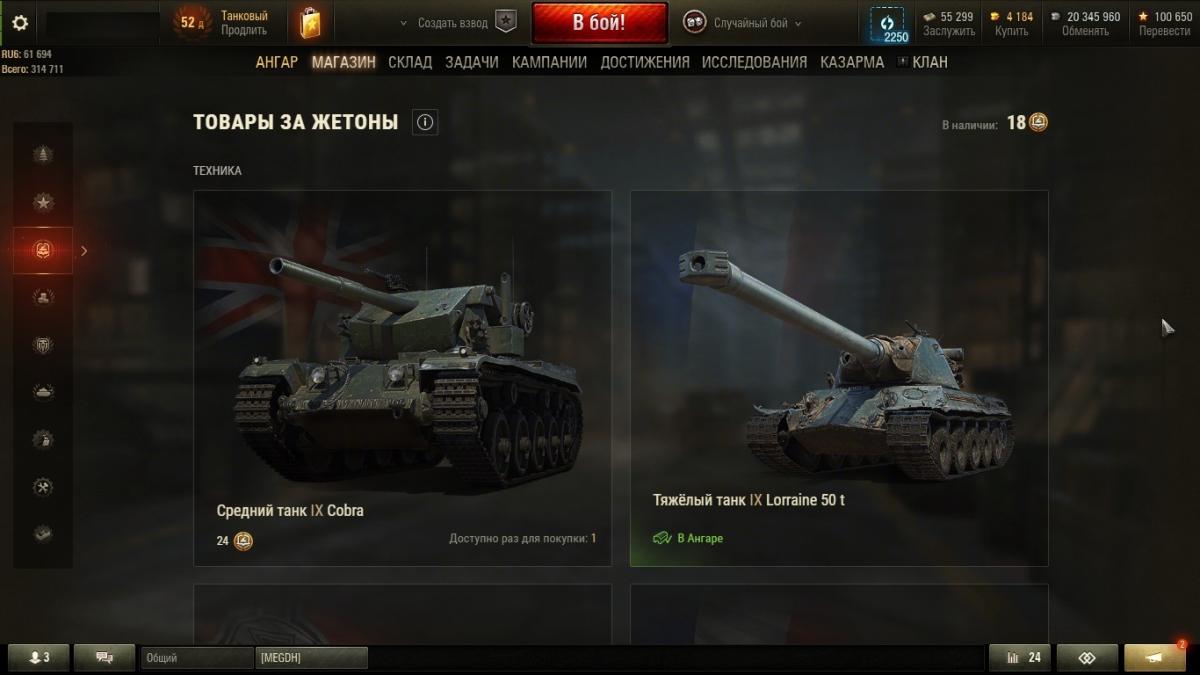Open the star sidebar category
This screenshot has height=675, width=1200.
tap(43, 202)
